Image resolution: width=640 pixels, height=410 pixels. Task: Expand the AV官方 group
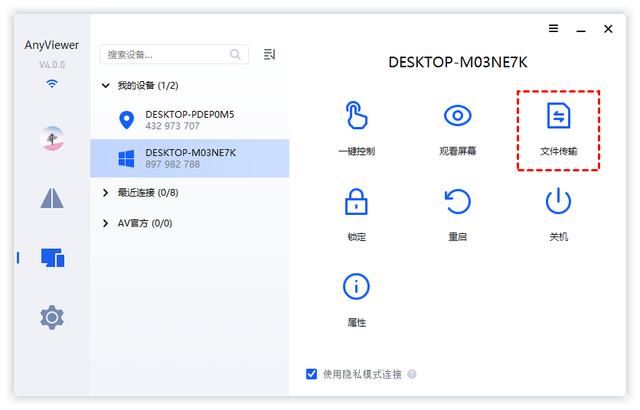[x=107, y=223]
